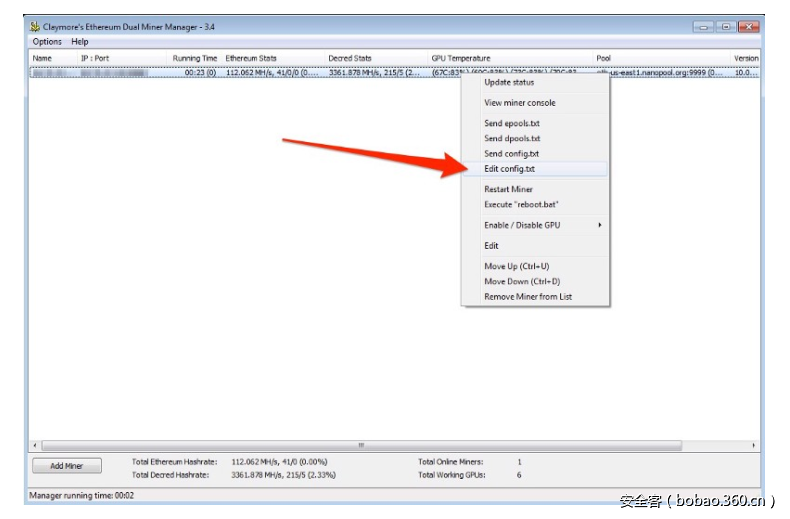The height and width of the screenshot is (519, 790).
Task: Select Move Up (Ctrl+U) entry
Action: coord(516,267)
